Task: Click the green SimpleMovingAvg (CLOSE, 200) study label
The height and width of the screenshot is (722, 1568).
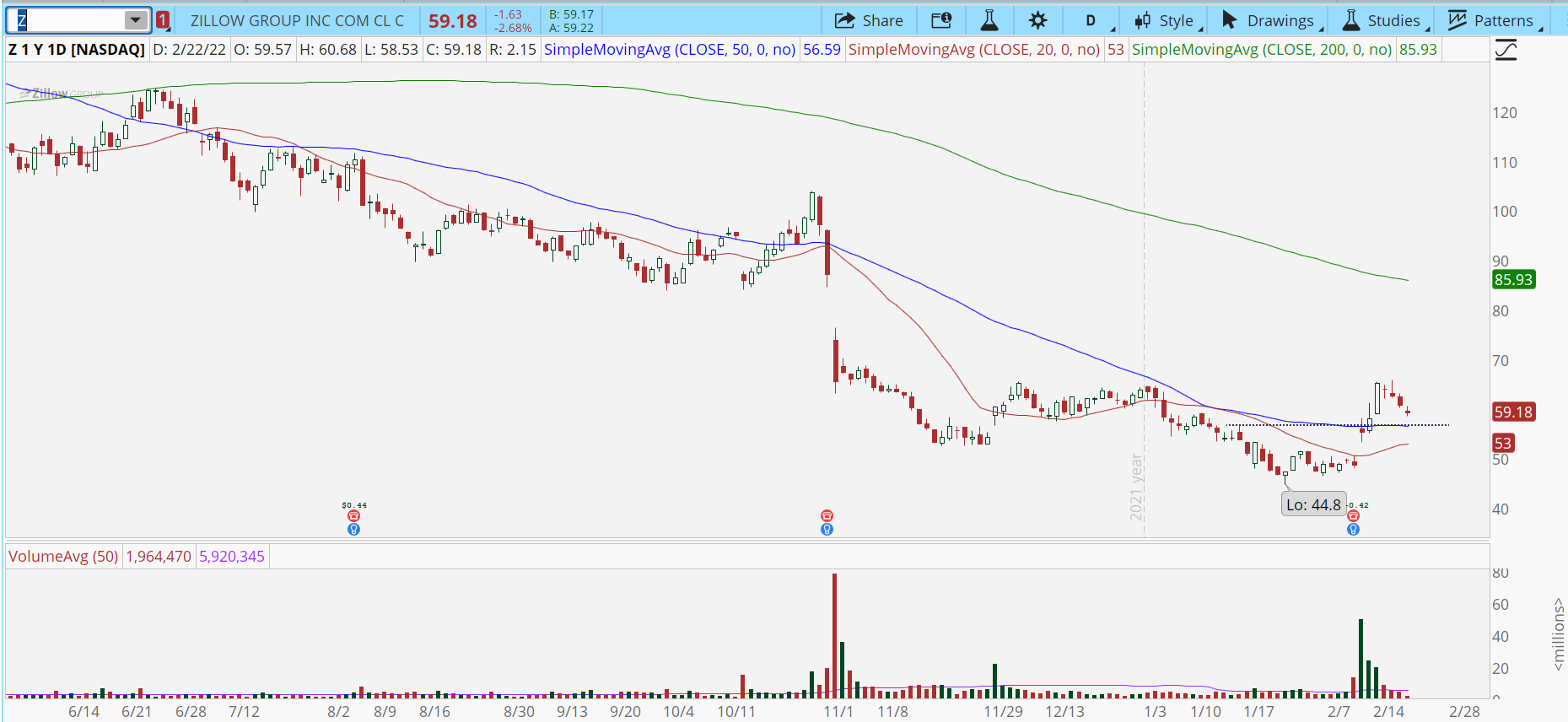Action: (x=1262, y=50)
